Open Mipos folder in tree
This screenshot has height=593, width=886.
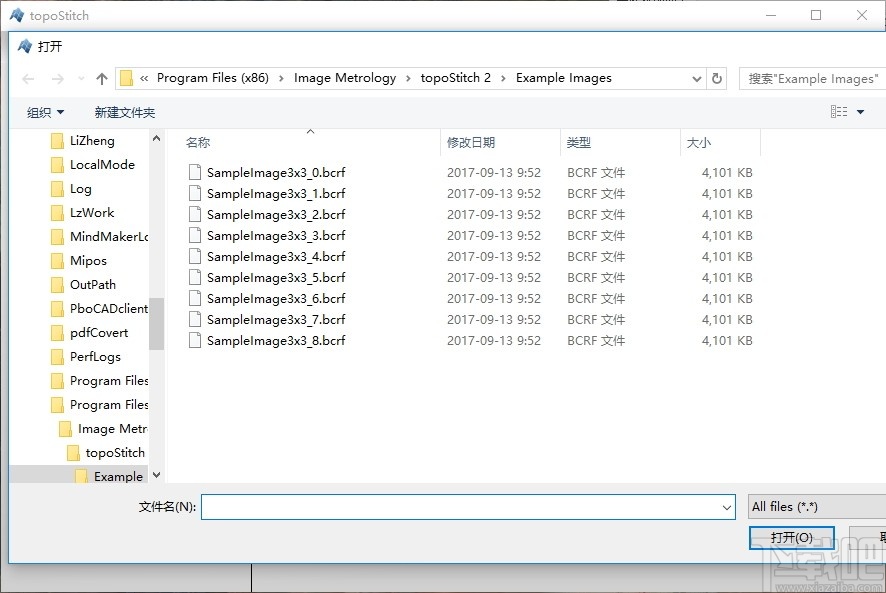[x=88, y=261]
